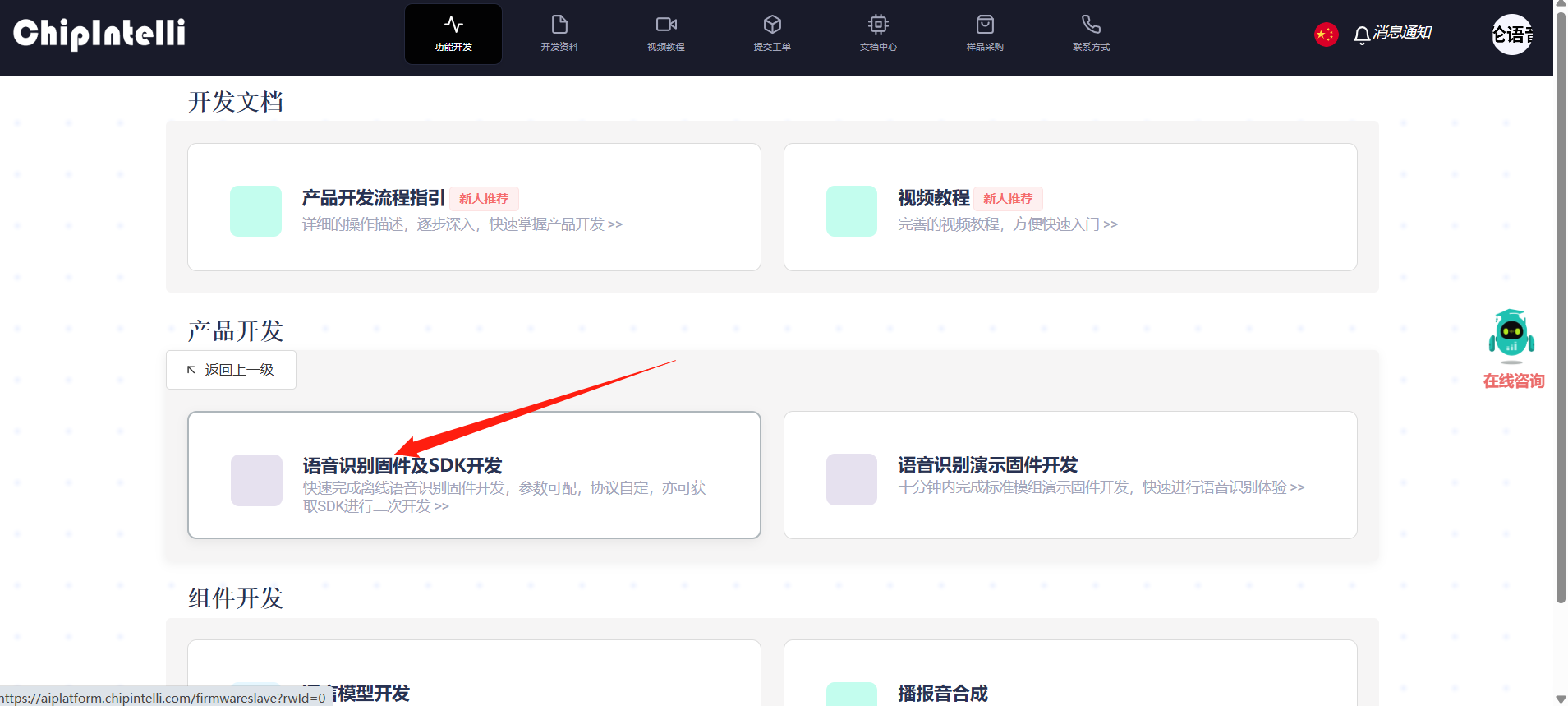The height and width of the screenshot is (706, 1568).
Task: Click the 组件开发 section heading
Action: 236,598
